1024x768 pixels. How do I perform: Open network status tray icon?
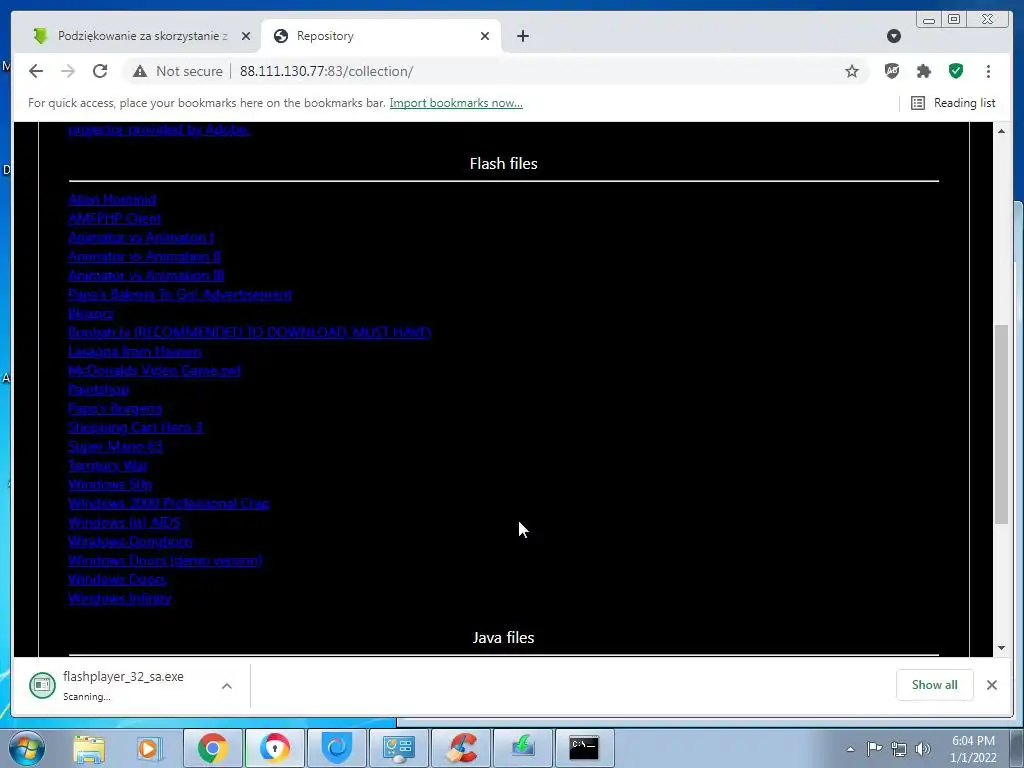(x=899, y=749)
